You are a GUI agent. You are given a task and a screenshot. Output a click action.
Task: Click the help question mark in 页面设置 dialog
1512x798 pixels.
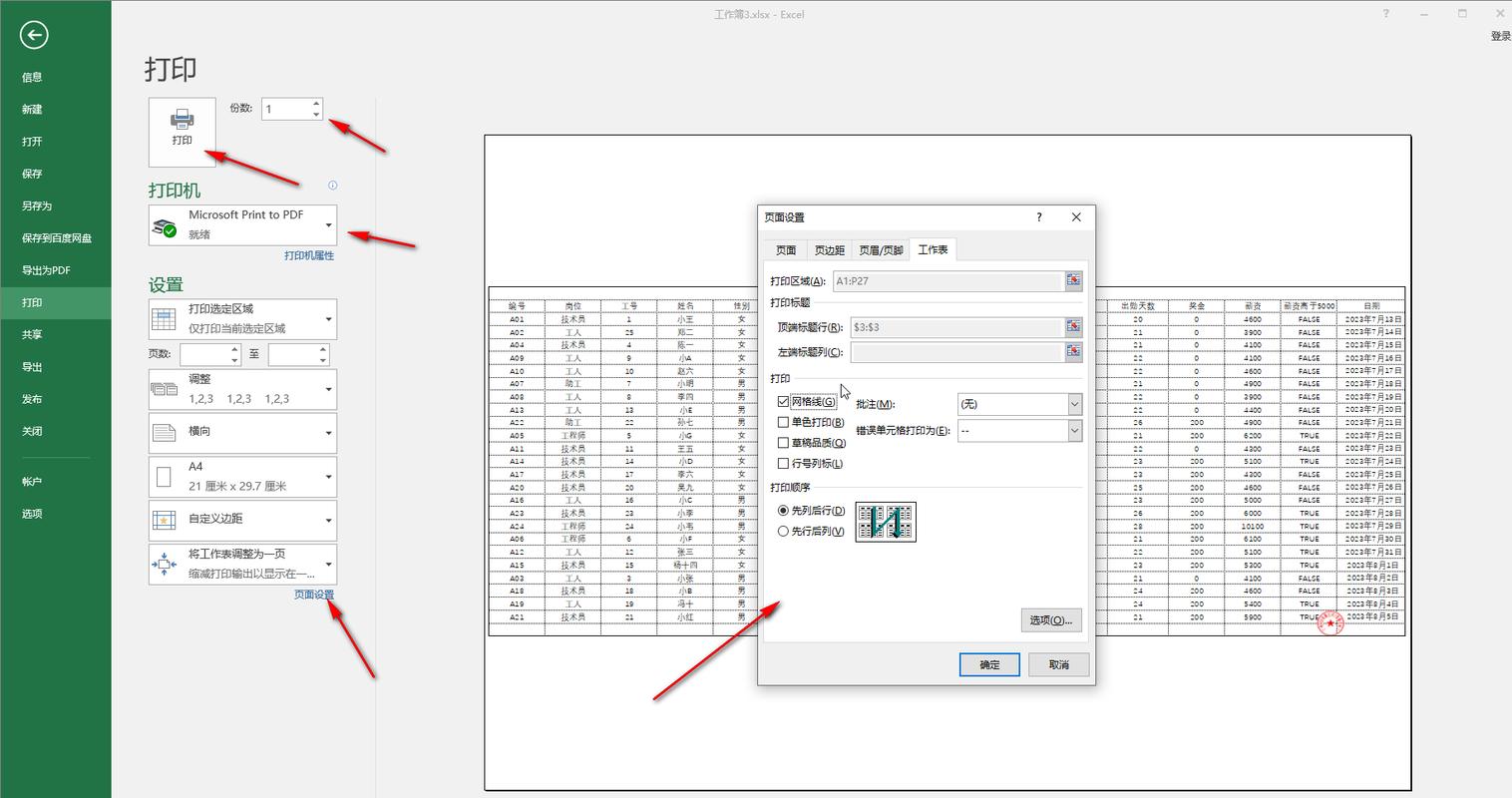coord(1039,217)
